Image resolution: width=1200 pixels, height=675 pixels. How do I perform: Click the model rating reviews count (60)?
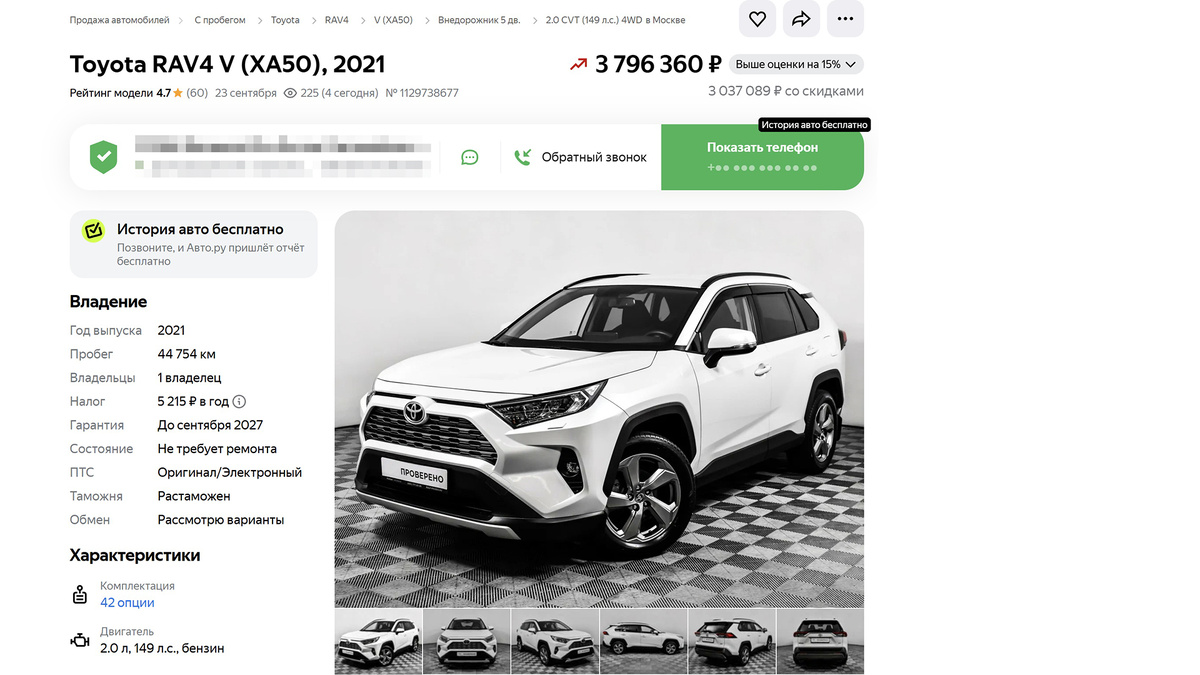tap(197, 93)
